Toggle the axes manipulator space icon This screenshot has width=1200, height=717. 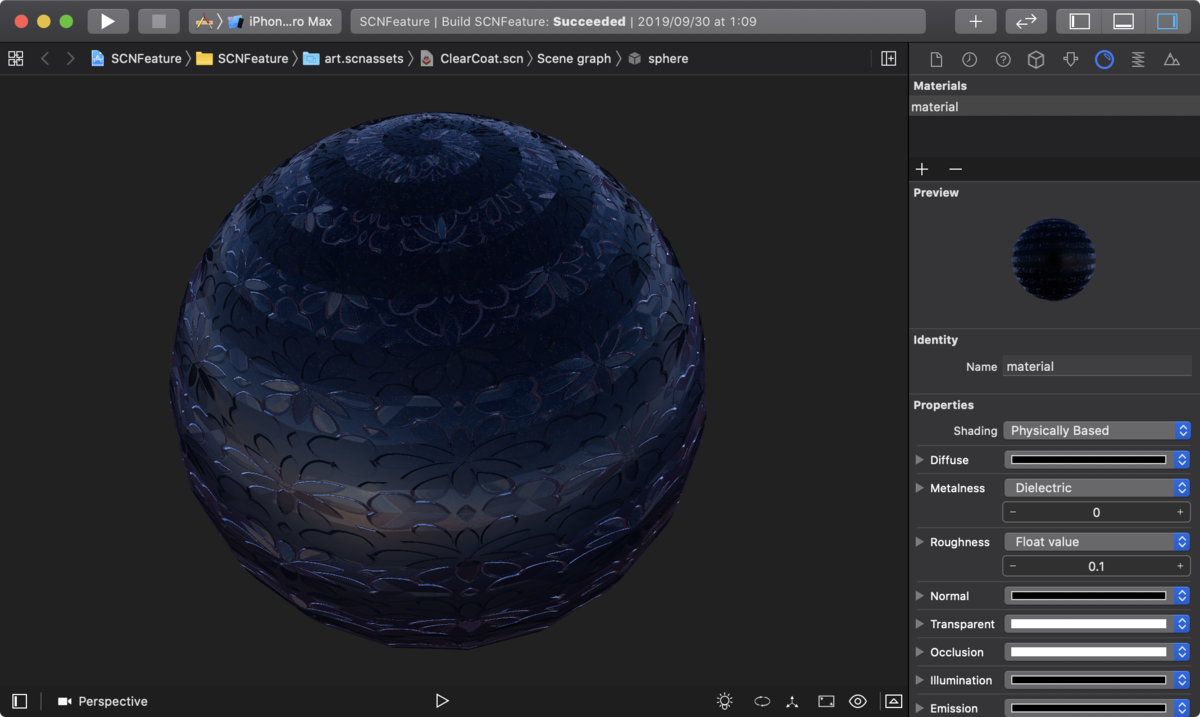pos(793,701)
